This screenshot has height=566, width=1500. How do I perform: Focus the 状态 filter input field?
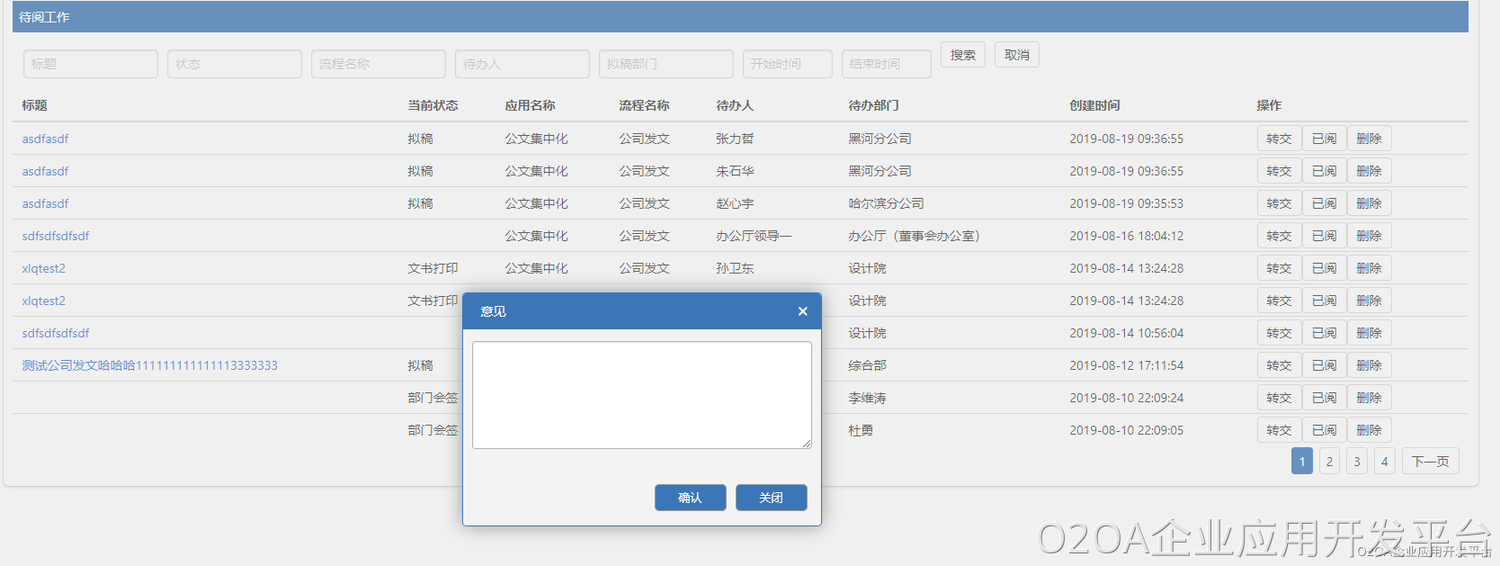coord(234,64)
